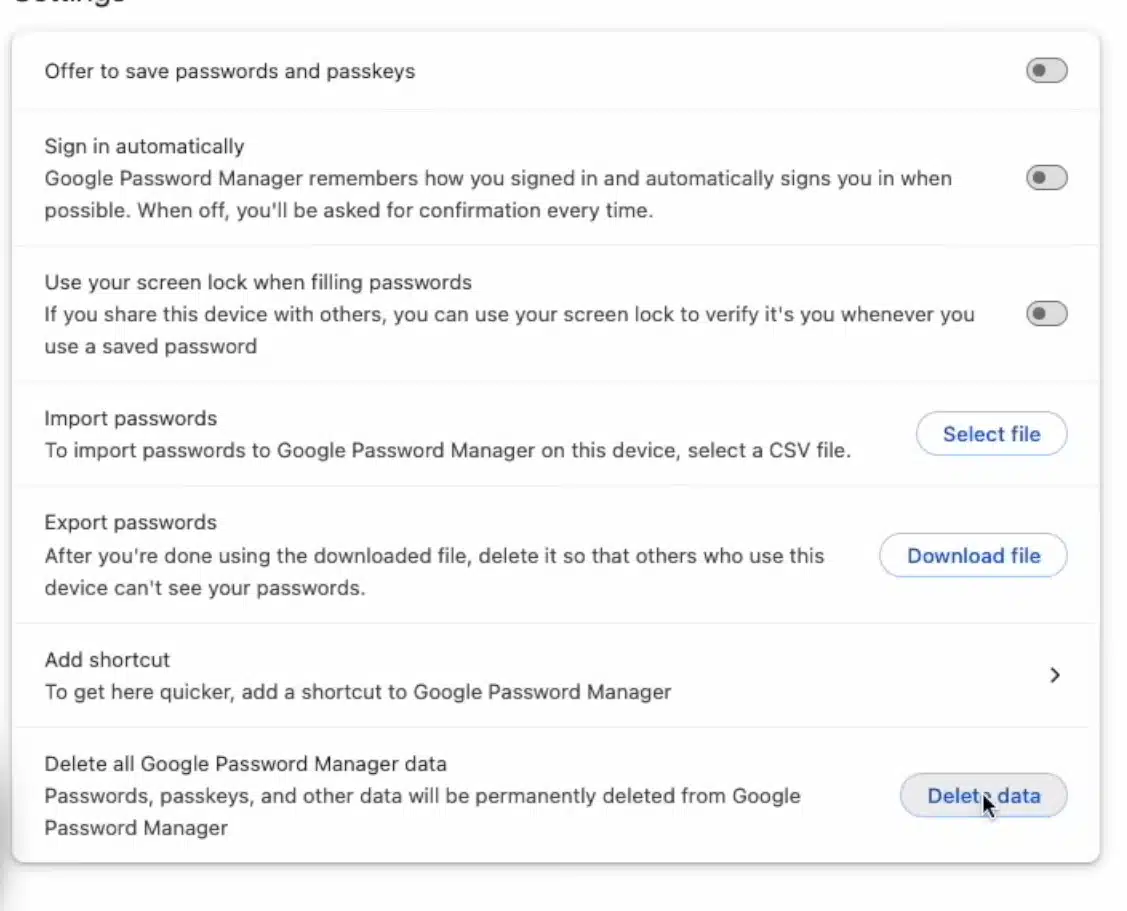Screen dimensions: 1127x911
Task: Select the Import passwords settings row
Action: pos(400,434)
